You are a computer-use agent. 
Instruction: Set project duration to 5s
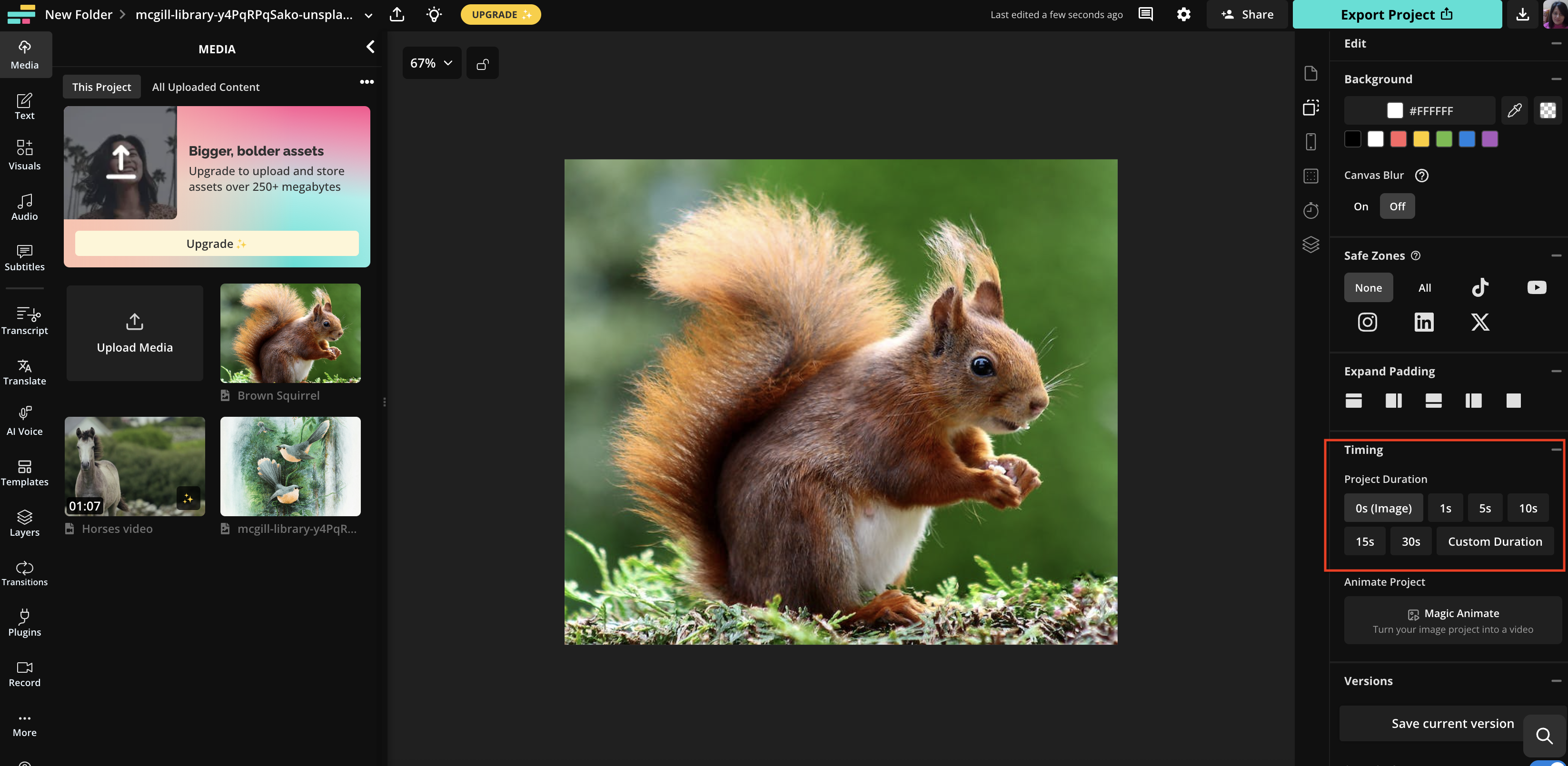click(x=1485, y=508)
